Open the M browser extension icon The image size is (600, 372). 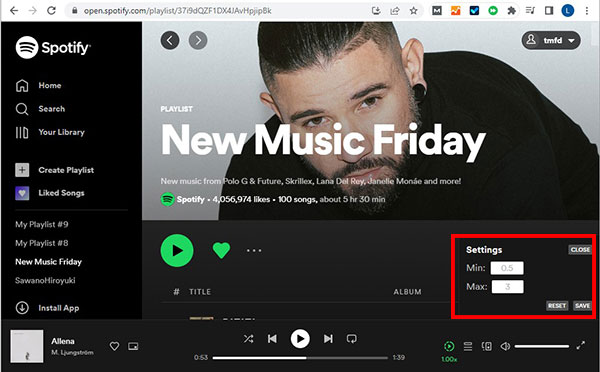[437, 11]
